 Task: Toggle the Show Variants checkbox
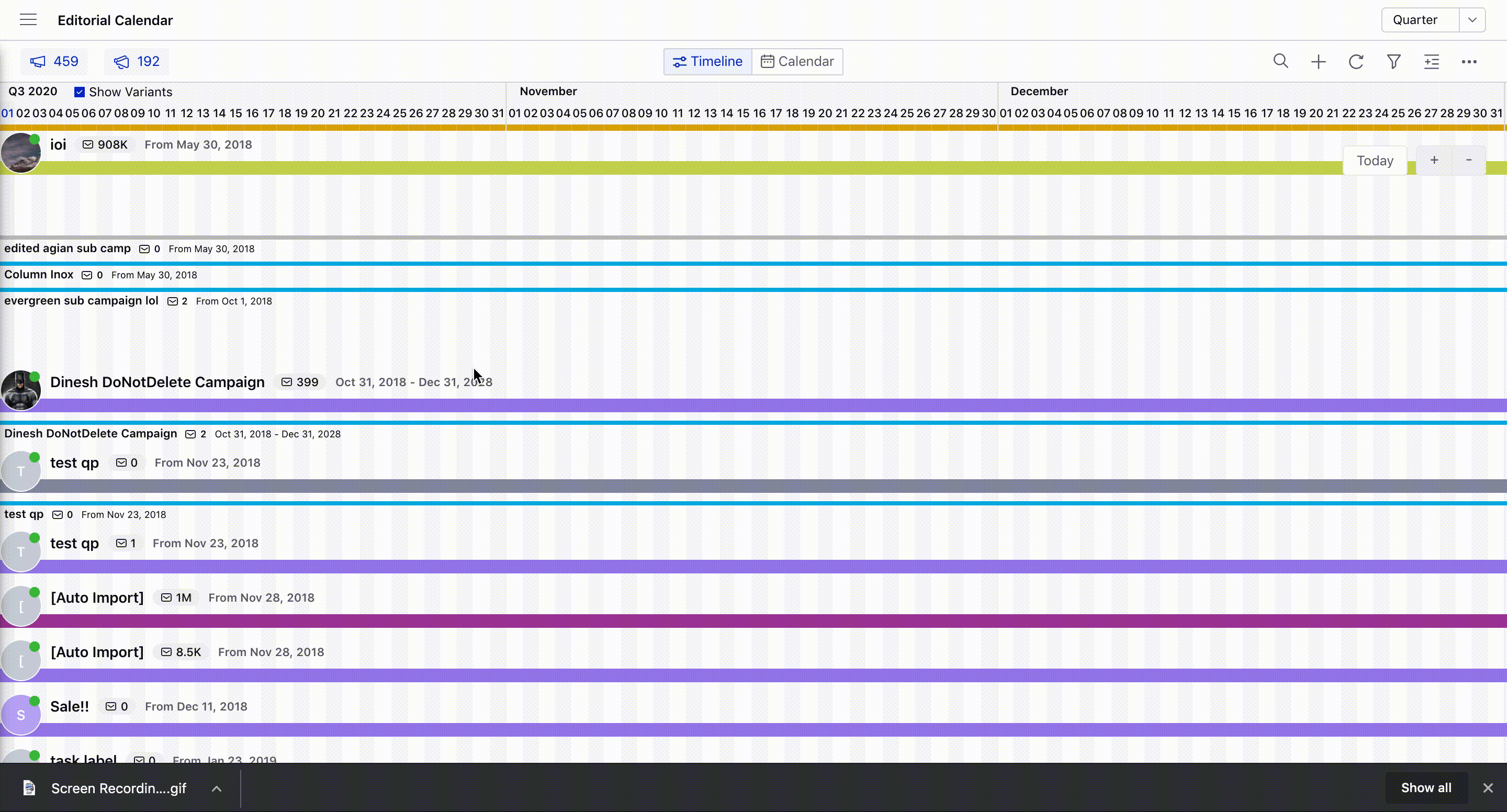coord(80,92)
